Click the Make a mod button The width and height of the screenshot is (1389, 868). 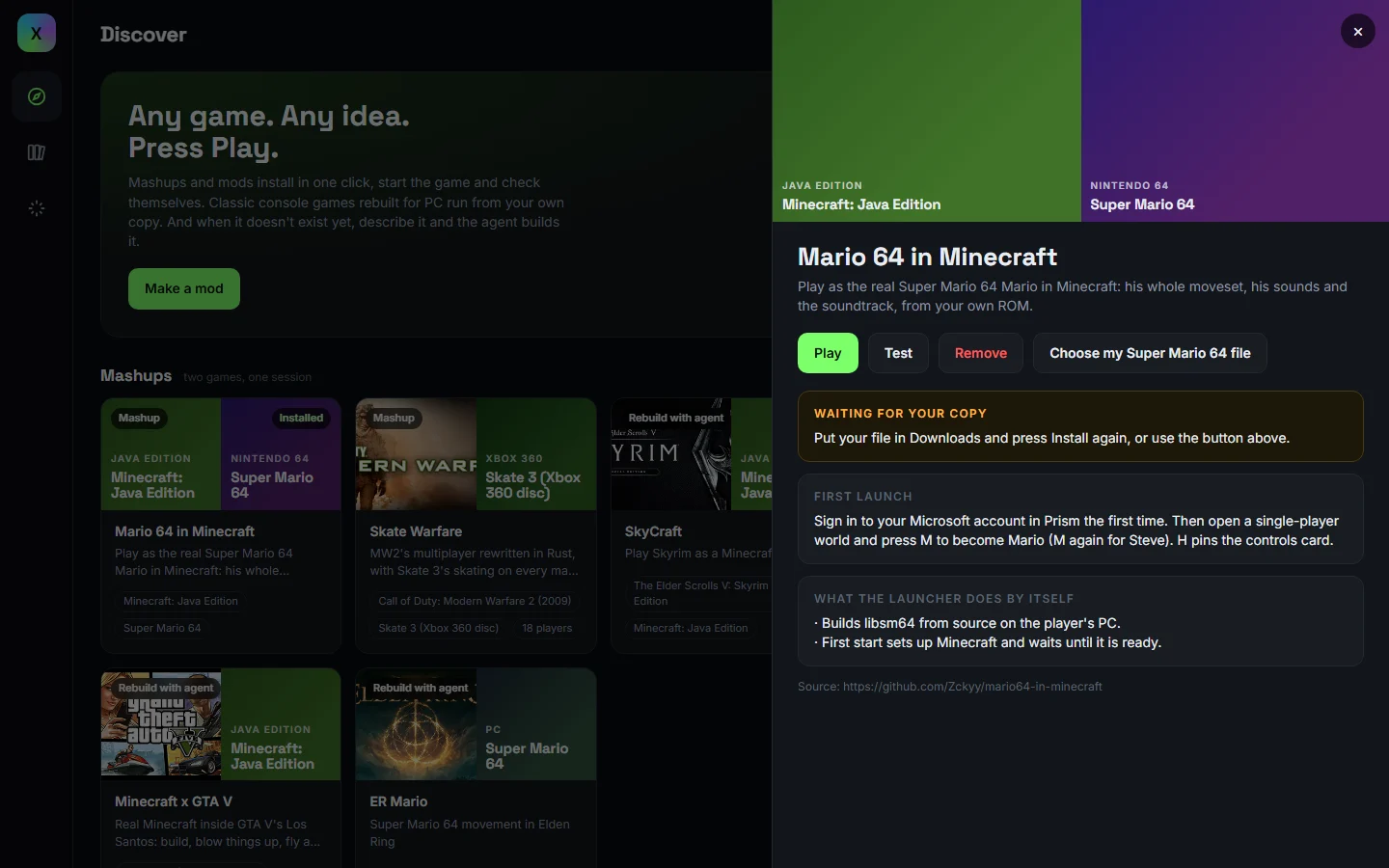pyautogui.click(x=184, y=288)
